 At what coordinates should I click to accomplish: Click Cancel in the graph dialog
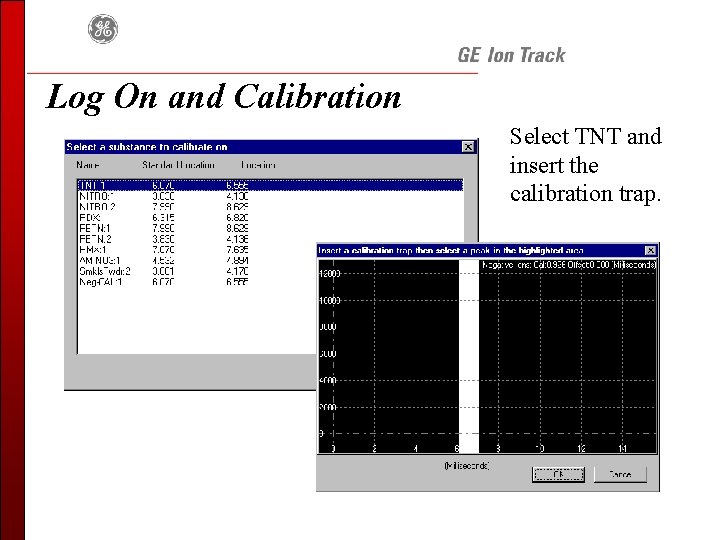coord(620,474)
